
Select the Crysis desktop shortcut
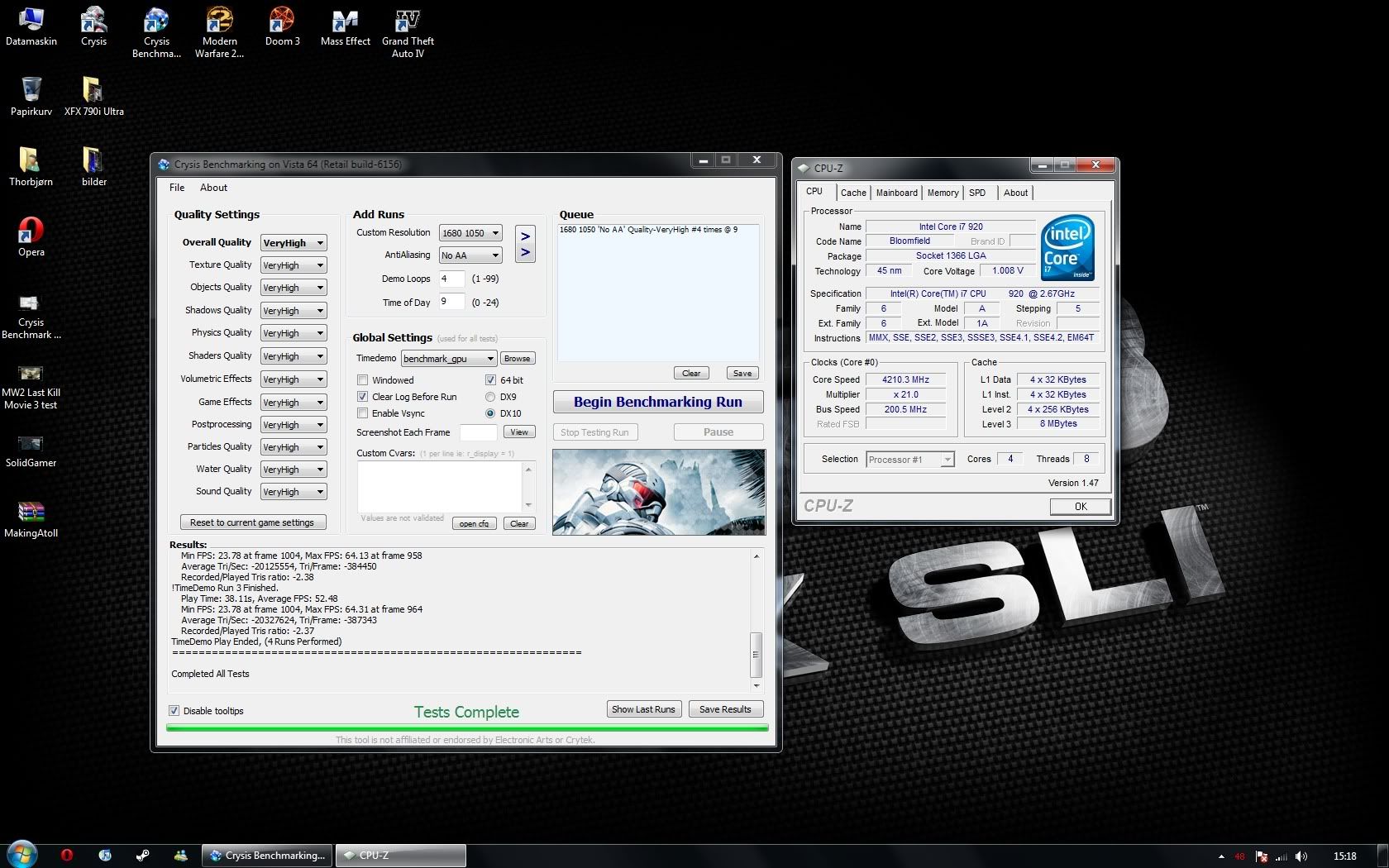coord(93,26)
